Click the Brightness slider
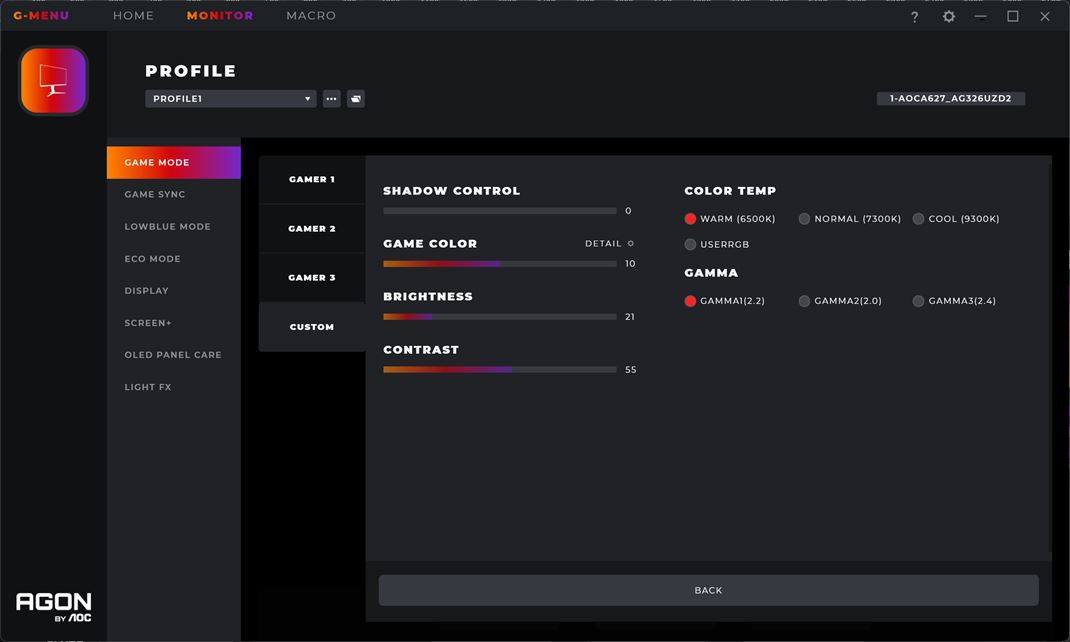This screenshot has height=642, width=1070. 500,317
